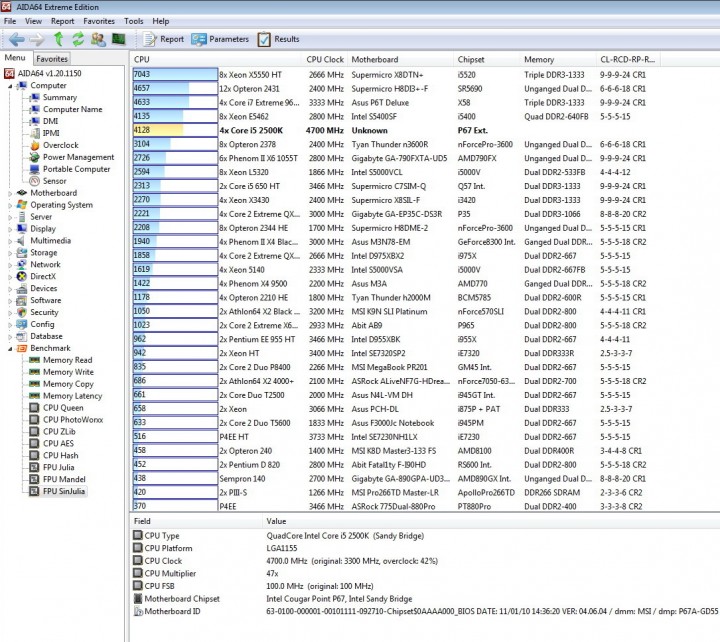Select the CPU Queen benchmark icon

click(34, 408)
